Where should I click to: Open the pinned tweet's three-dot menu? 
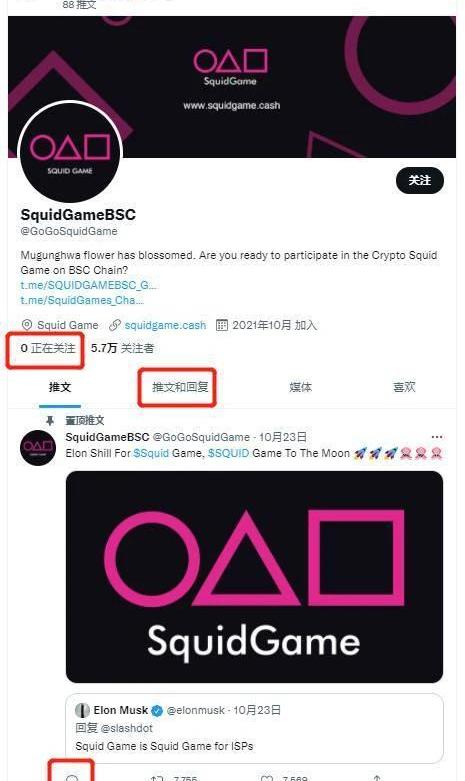437,437
